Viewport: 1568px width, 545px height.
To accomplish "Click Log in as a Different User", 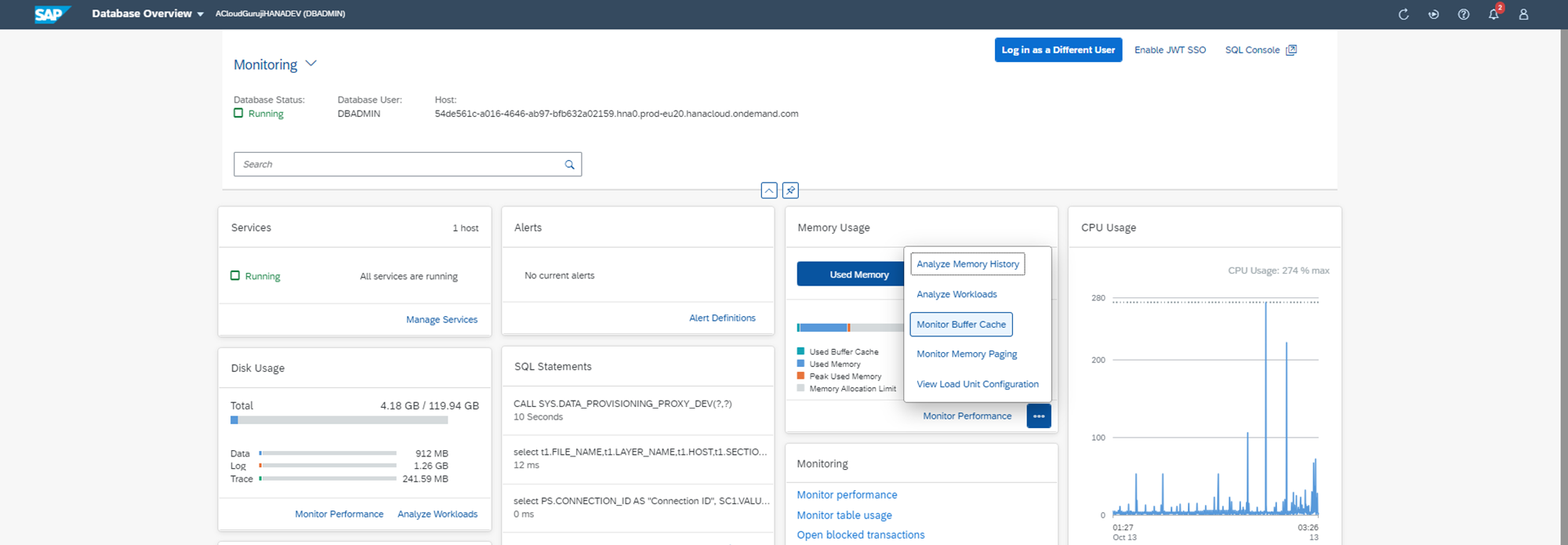I will (x=1058, y=50).
